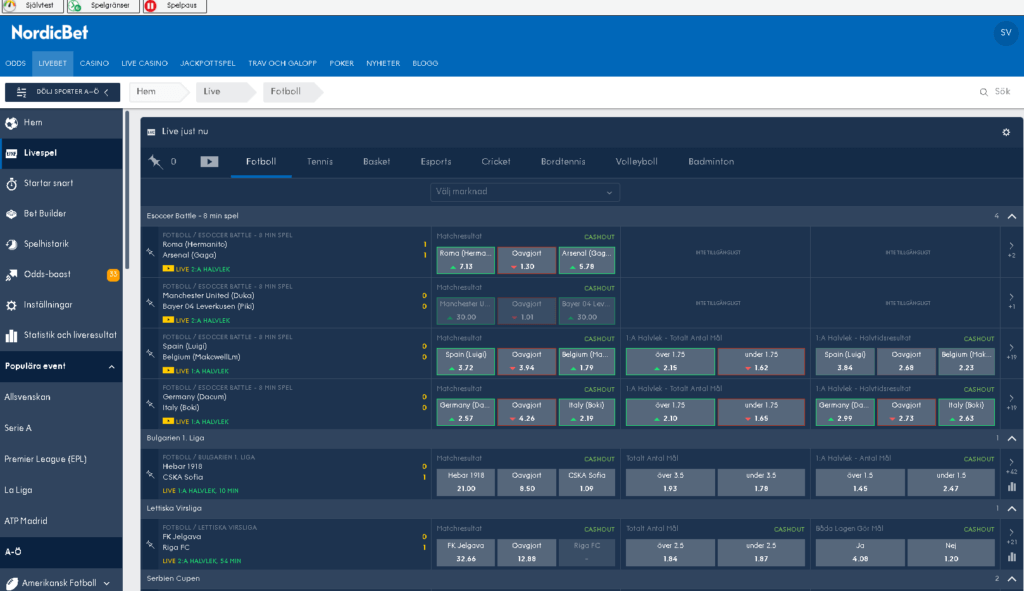Pin the Germany vs Italy match
The width and height of the screenshot is (1024, 591).
tap(151, 404)
